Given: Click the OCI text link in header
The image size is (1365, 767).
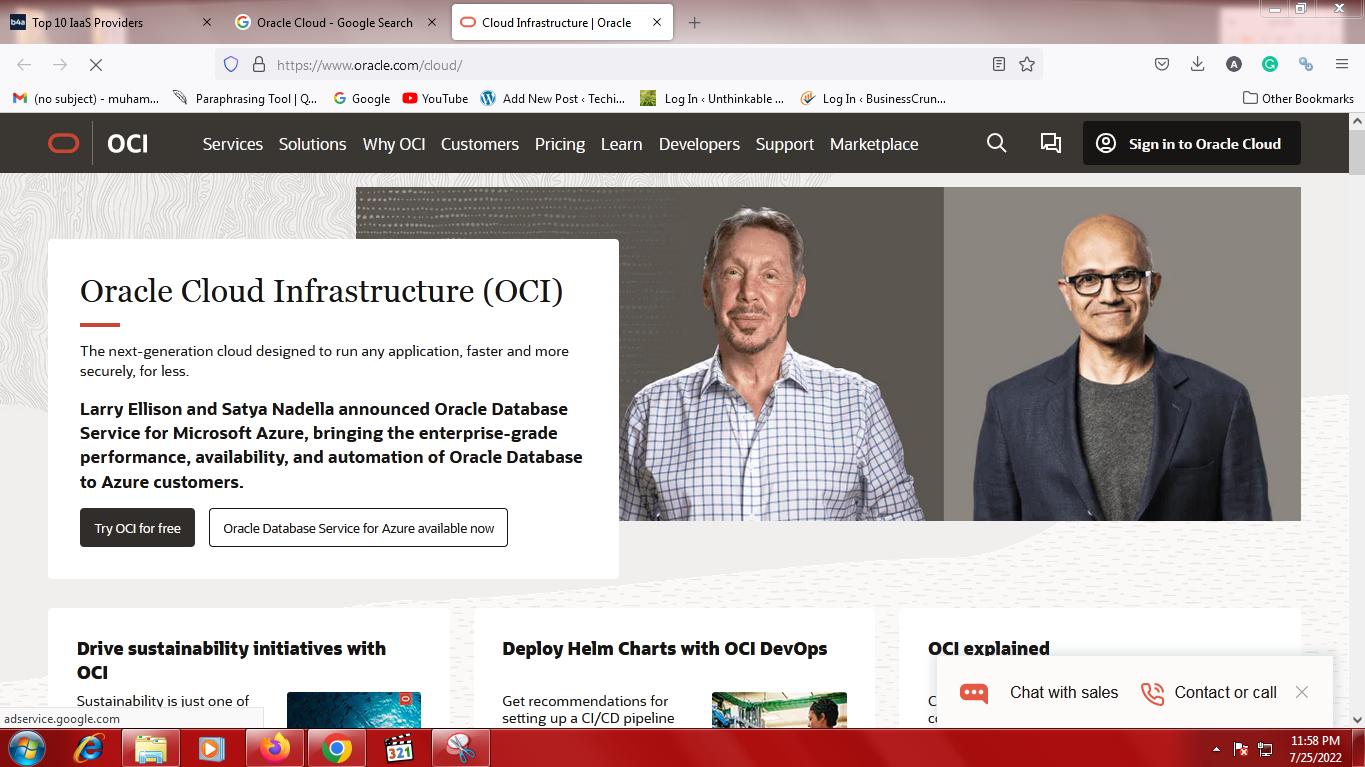Looking at the screenshot, I should 127,144.
